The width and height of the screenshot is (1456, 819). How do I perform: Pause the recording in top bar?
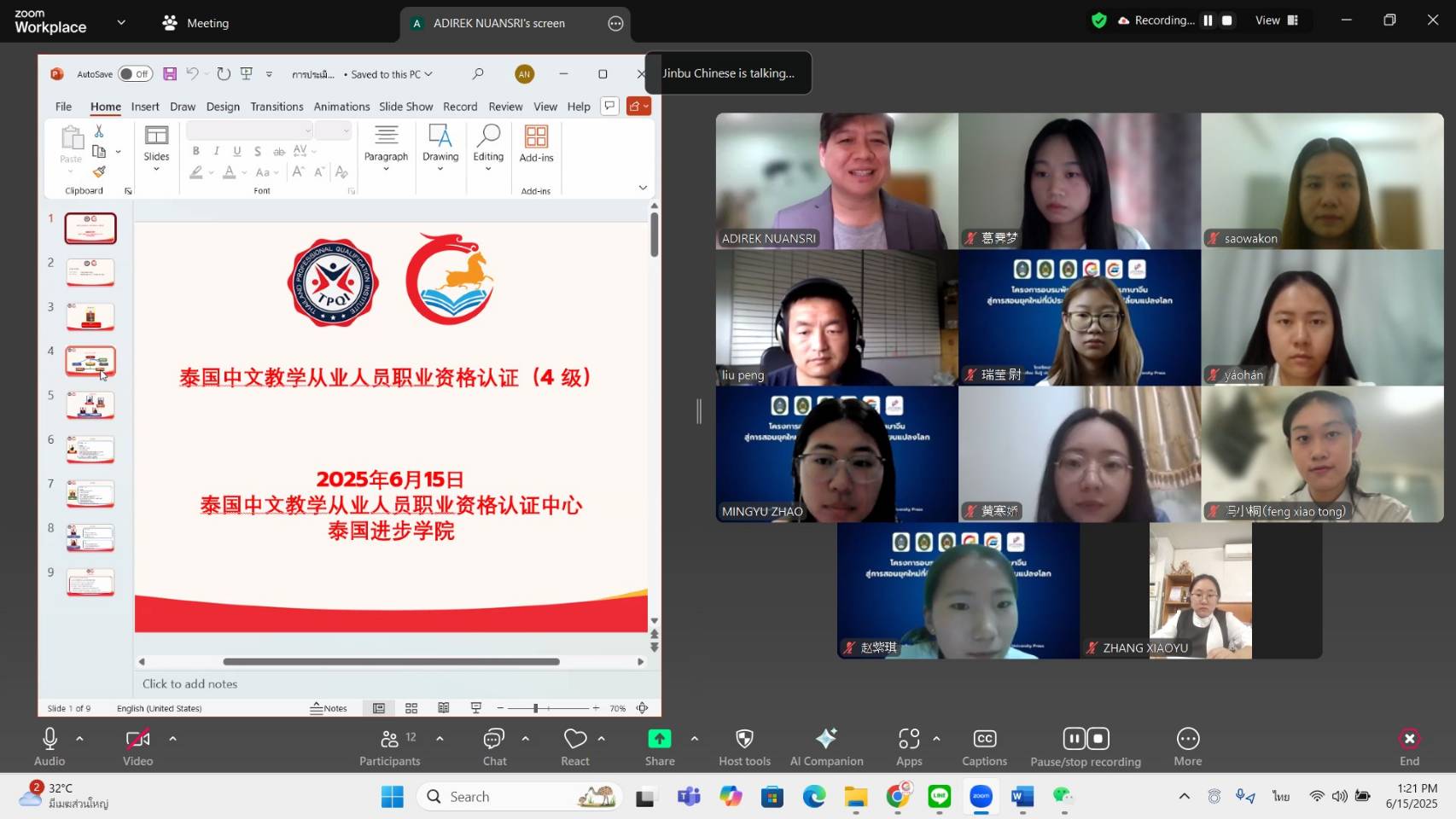(x=1208, y=20)
